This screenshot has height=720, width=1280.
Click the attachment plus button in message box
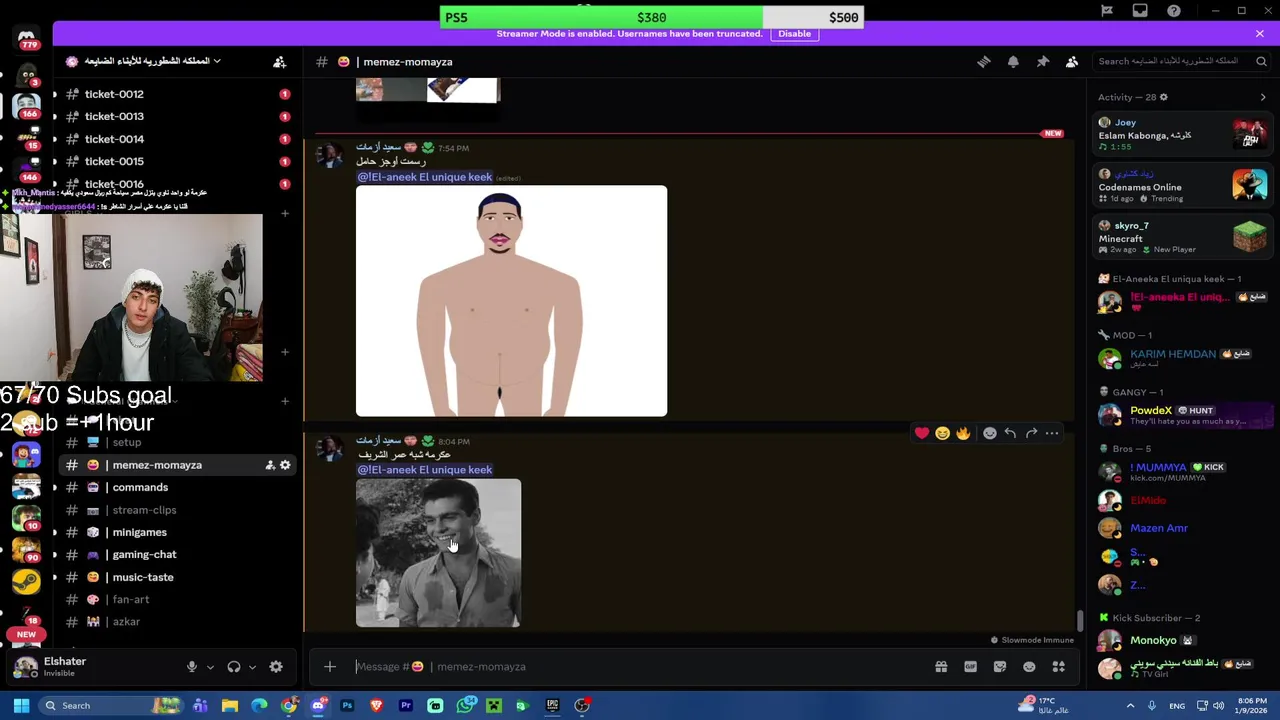point(330,667)
